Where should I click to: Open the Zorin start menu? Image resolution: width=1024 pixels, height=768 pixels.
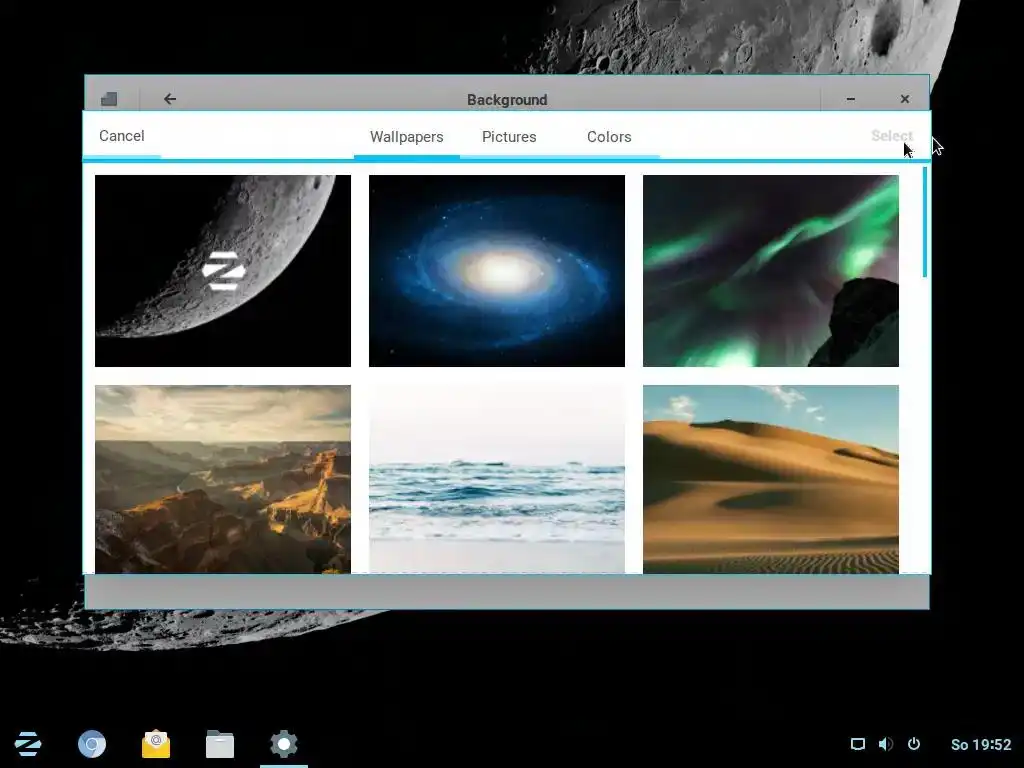(x=28, y=744)
